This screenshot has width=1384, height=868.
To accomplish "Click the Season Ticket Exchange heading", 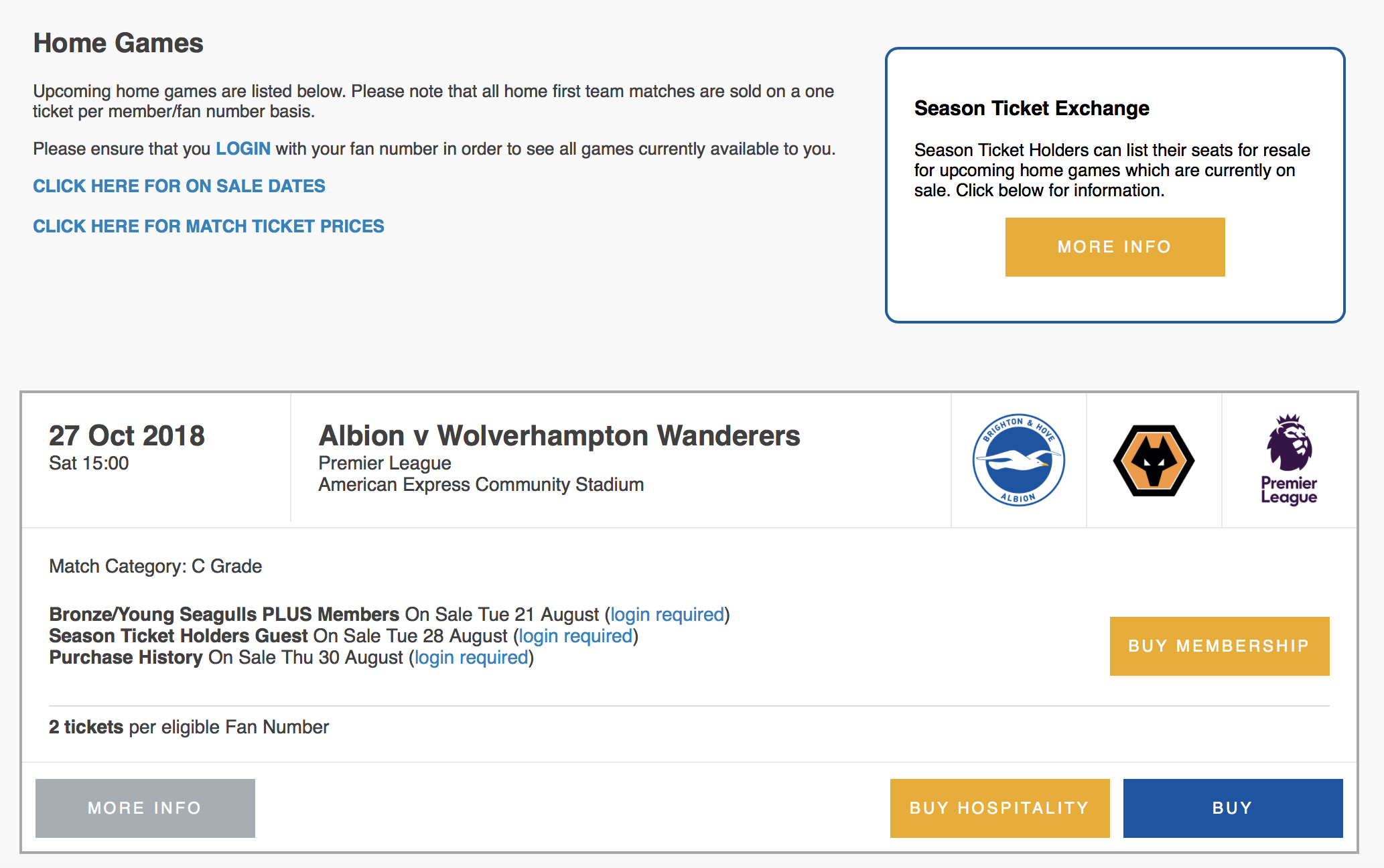I will (1032, 108).
